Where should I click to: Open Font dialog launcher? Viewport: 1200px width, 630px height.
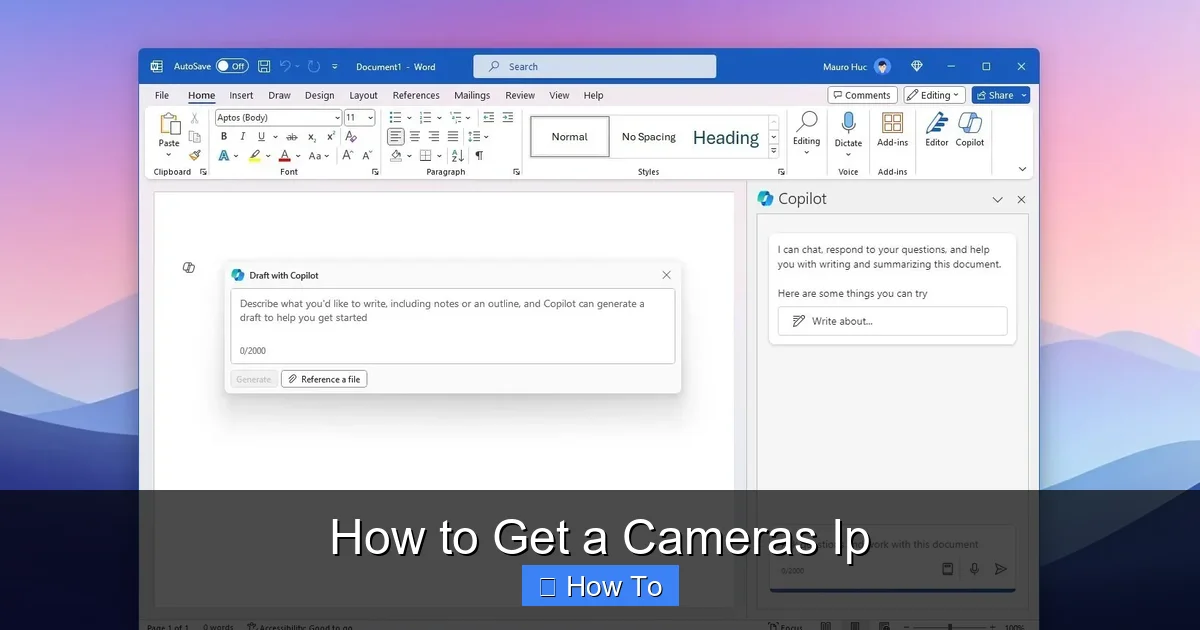[375, 172]
